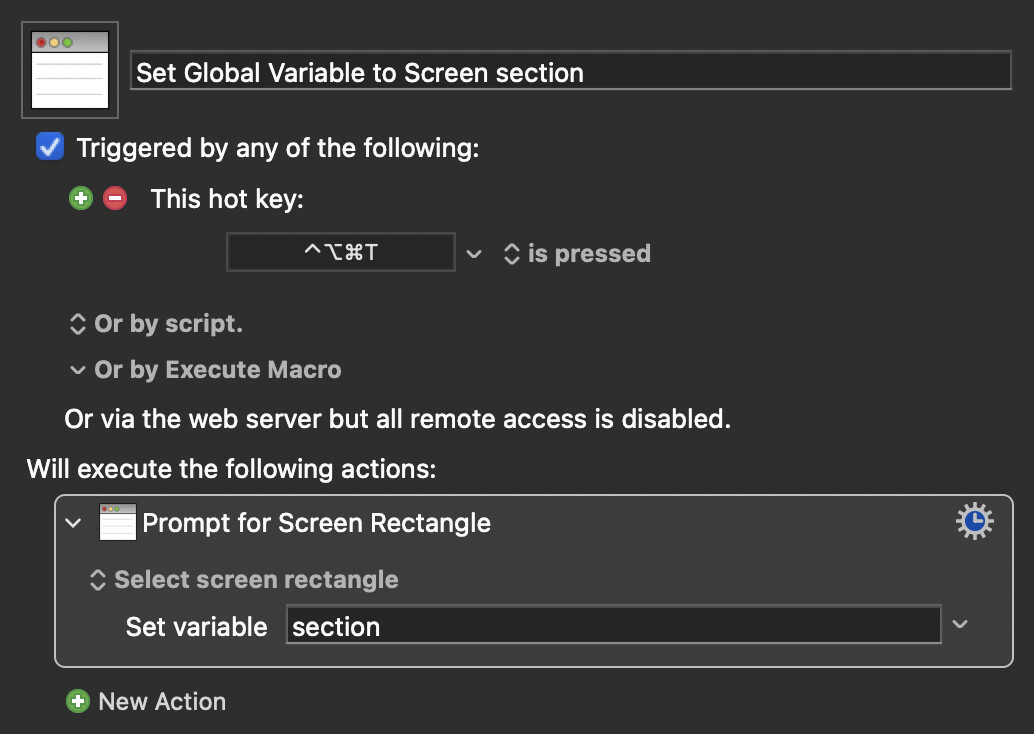
Task: Select the 'This hot key:' trigger label
Action: tap(227, 198)
